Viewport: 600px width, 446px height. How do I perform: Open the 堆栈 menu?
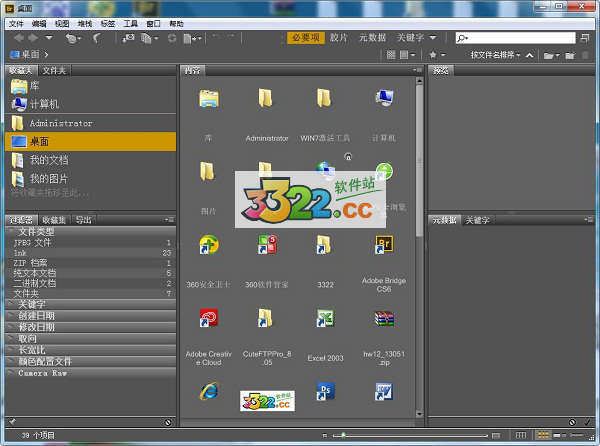[x=85, y=24]
